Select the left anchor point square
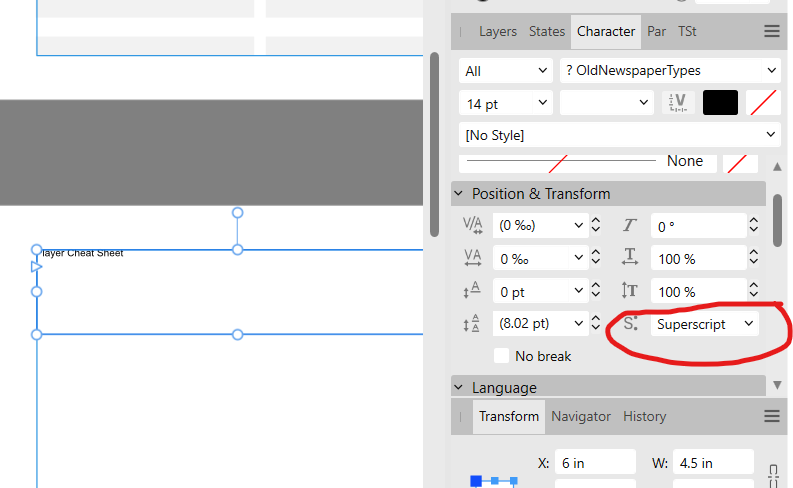This screenshot has width=793, height=488. click(476, 481)
